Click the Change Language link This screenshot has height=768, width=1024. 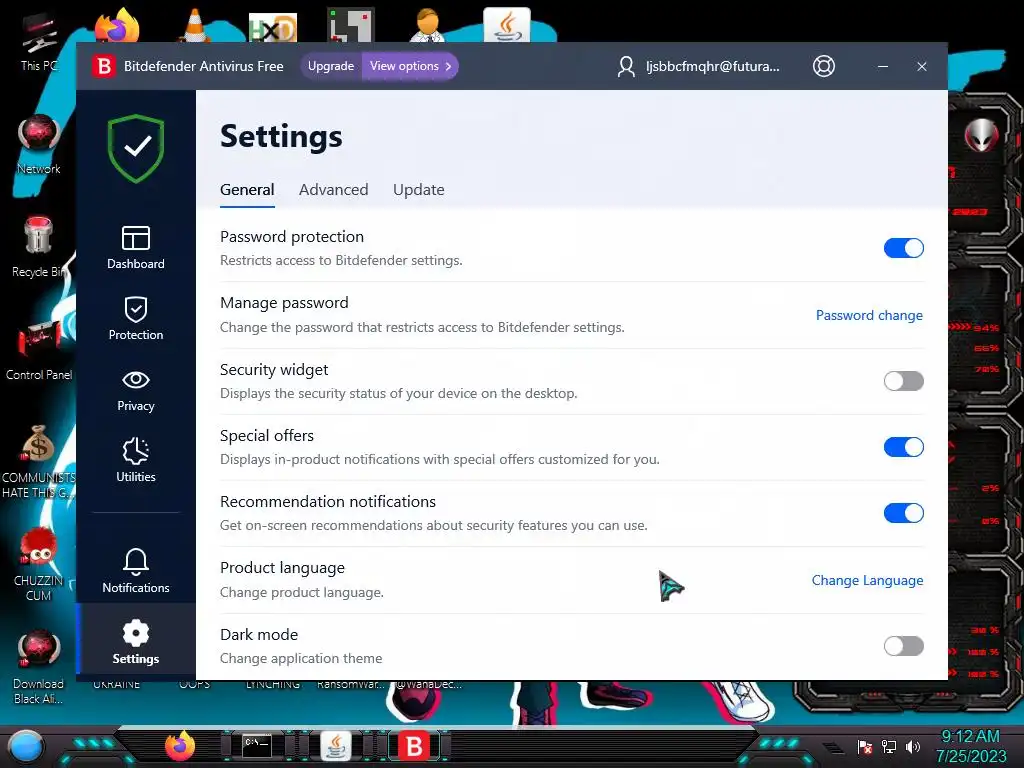[867, 581]
